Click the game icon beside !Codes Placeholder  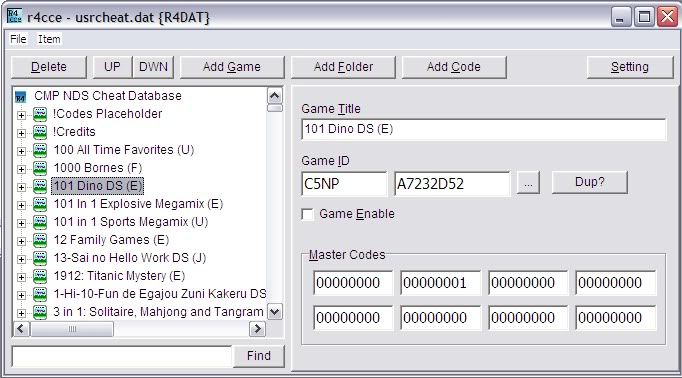coord(40,114)
